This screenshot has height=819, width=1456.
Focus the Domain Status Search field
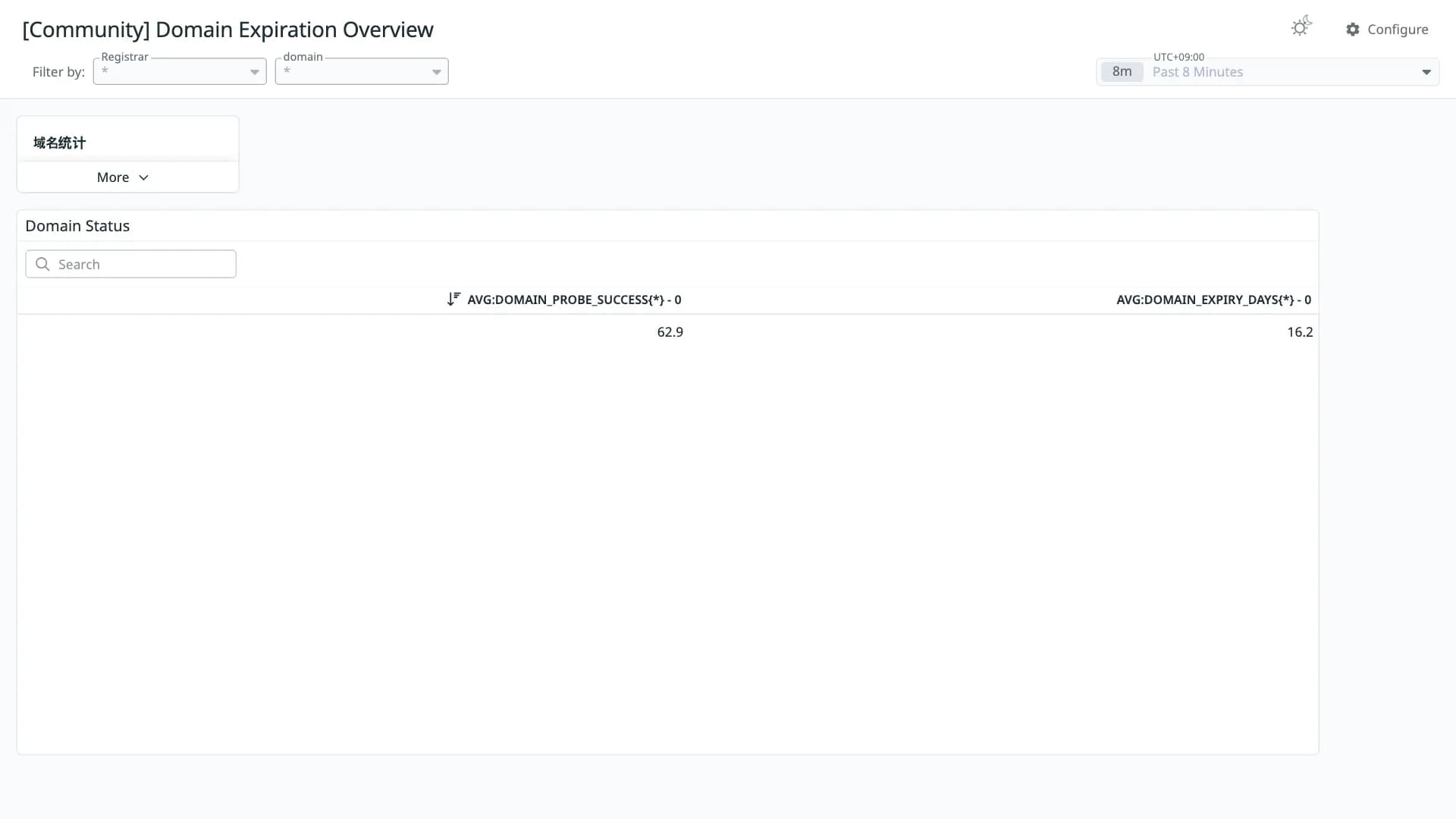(x=130, y=264)
